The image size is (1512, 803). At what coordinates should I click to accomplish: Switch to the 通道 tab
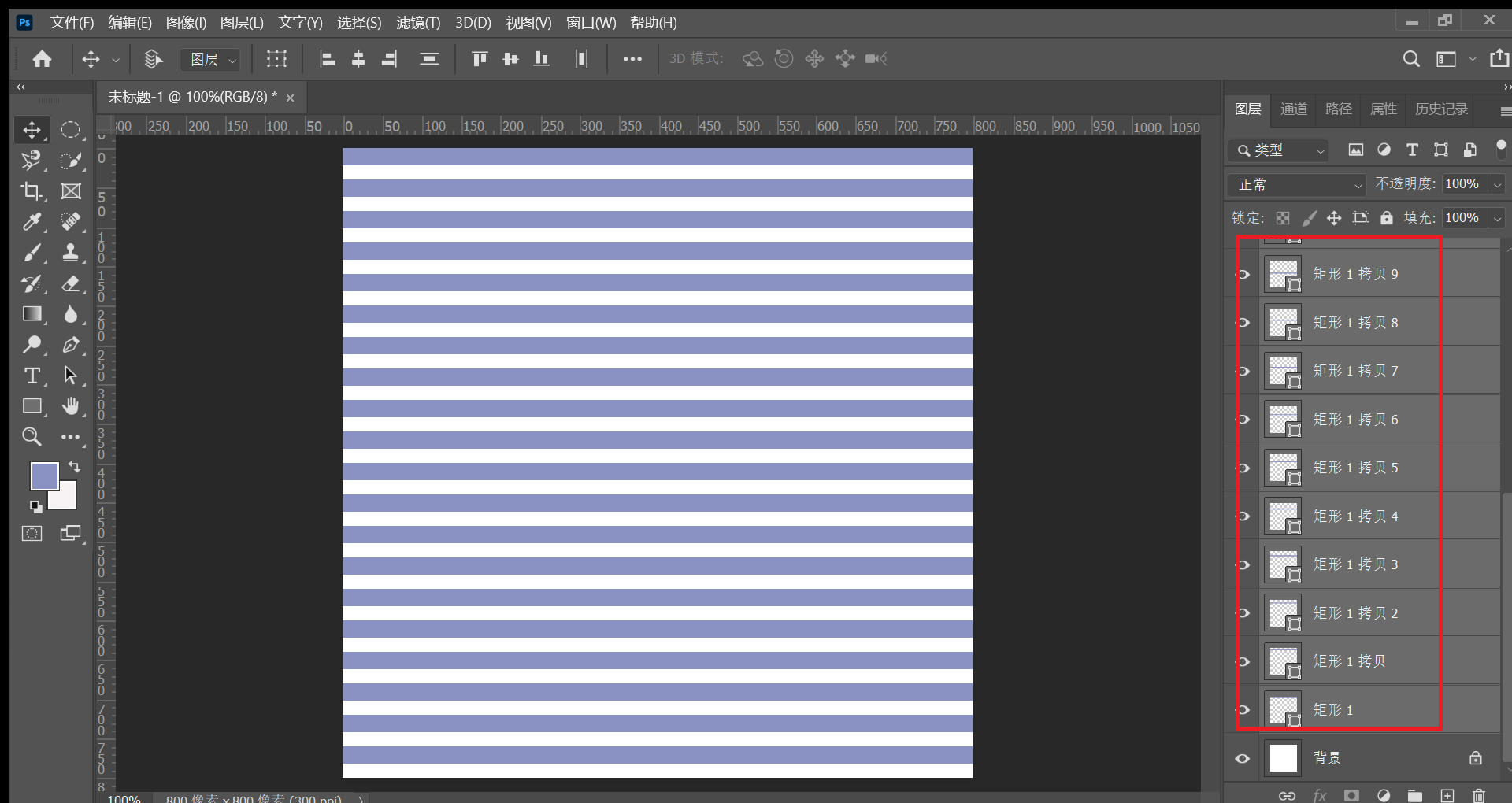1293,109
